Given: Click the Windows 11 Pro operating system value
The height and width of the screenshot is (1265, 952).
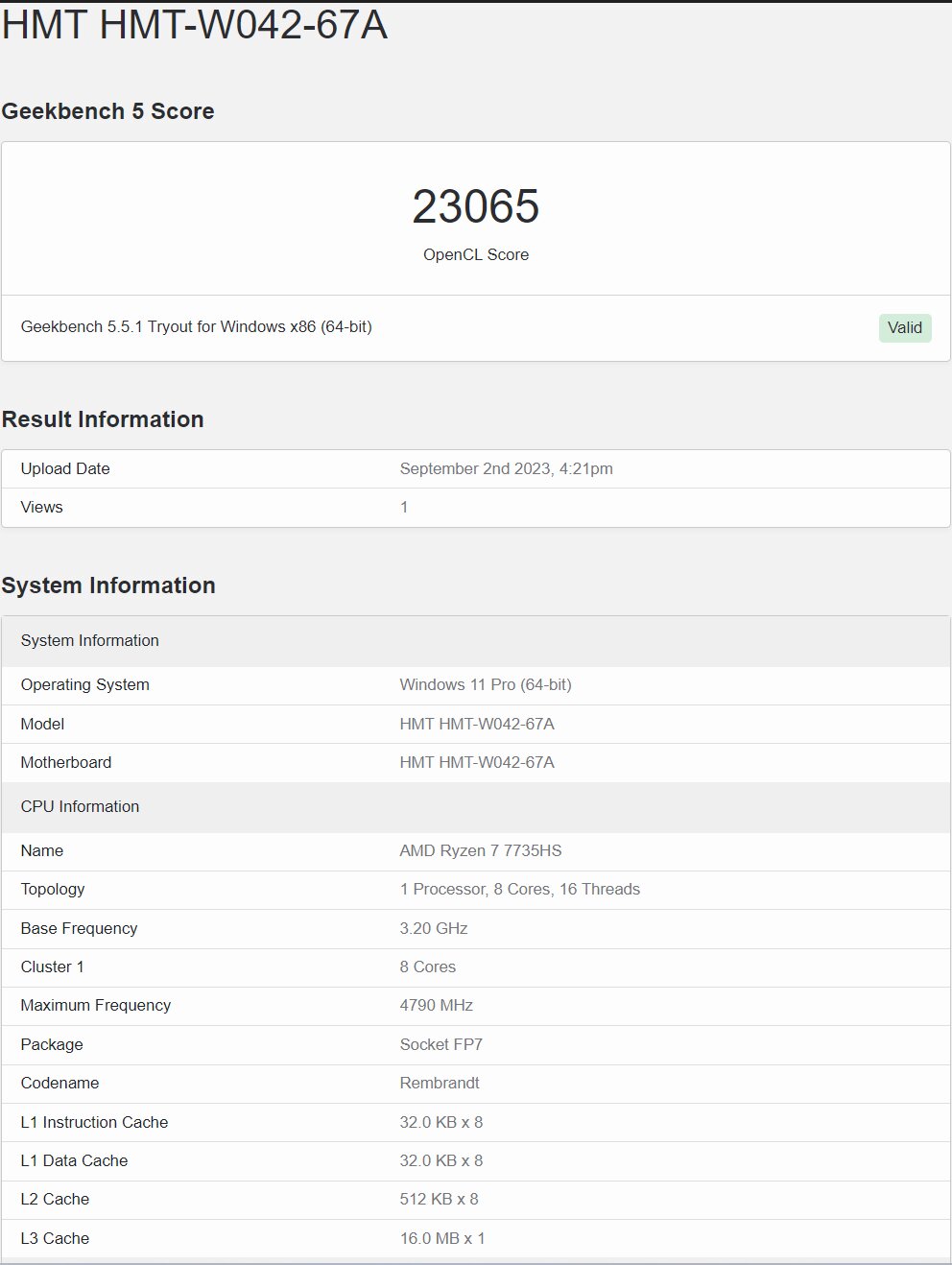Looking at the screenshot, I should pos(485,685).
